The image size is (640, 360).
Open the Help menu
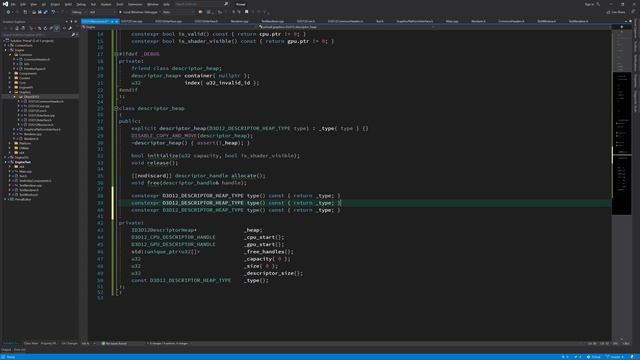coord(167,4)
